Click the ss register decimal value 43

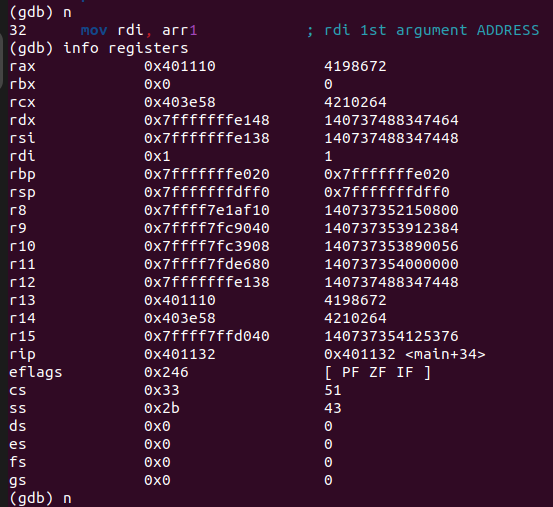(333, 408)
